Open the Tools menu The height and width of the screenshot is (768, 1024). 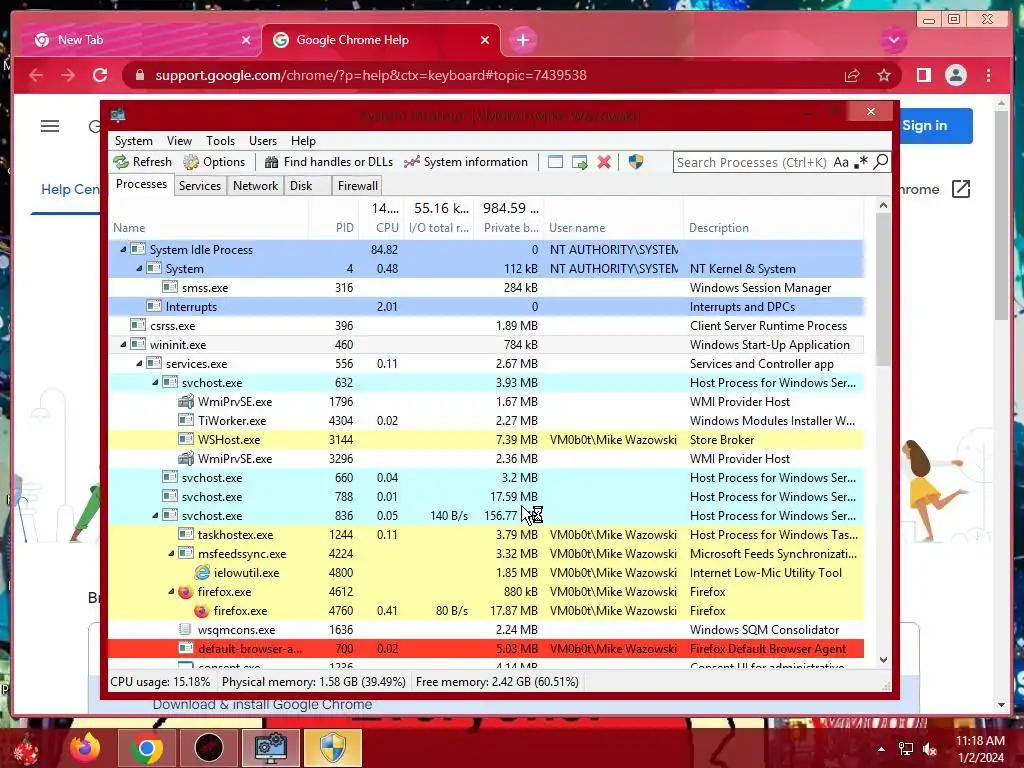pyautogui.click(x=220, y=141)
